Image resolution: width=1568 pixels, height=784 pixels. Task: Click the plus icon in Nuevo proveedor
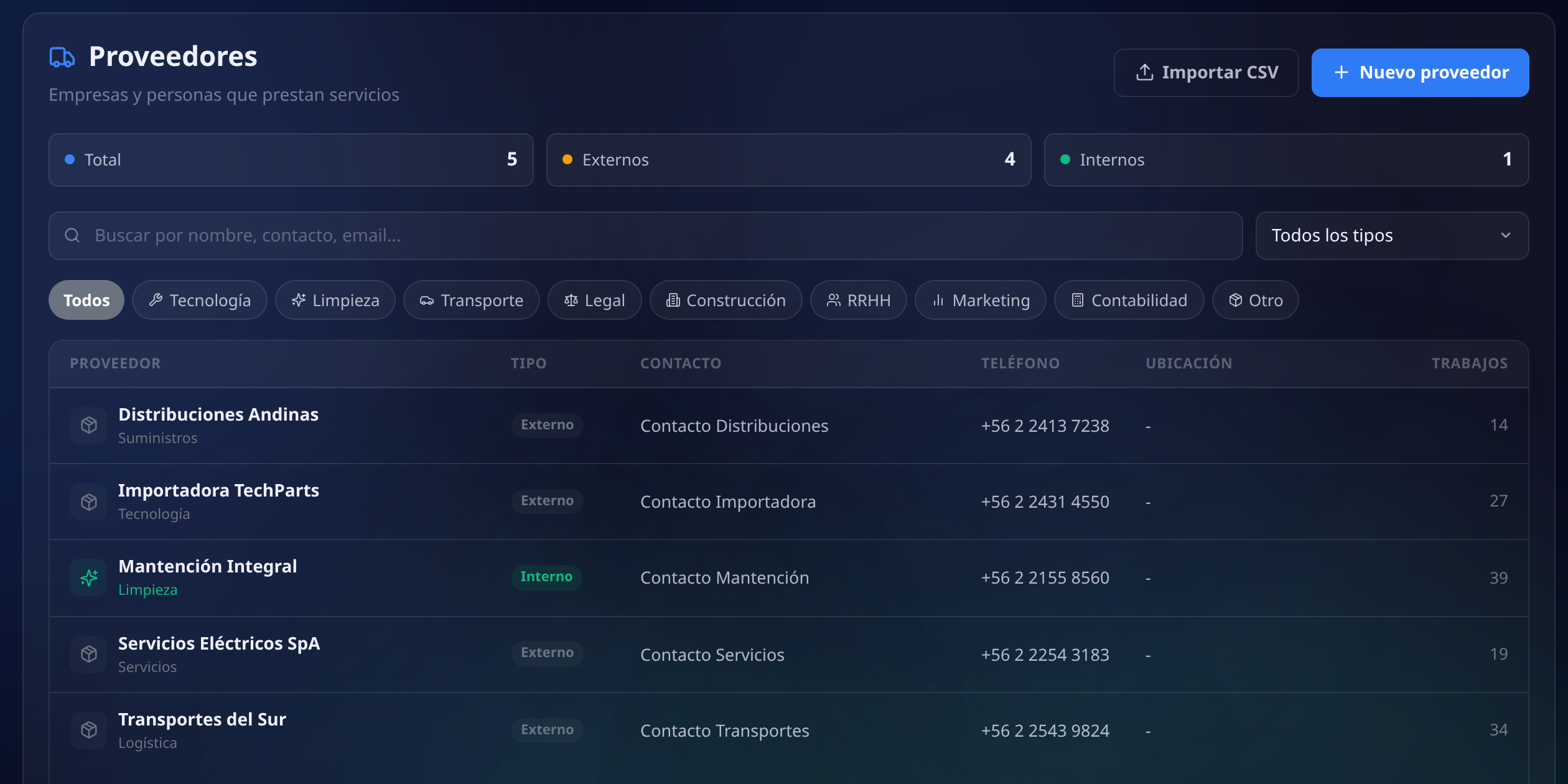coord(1342,72)
